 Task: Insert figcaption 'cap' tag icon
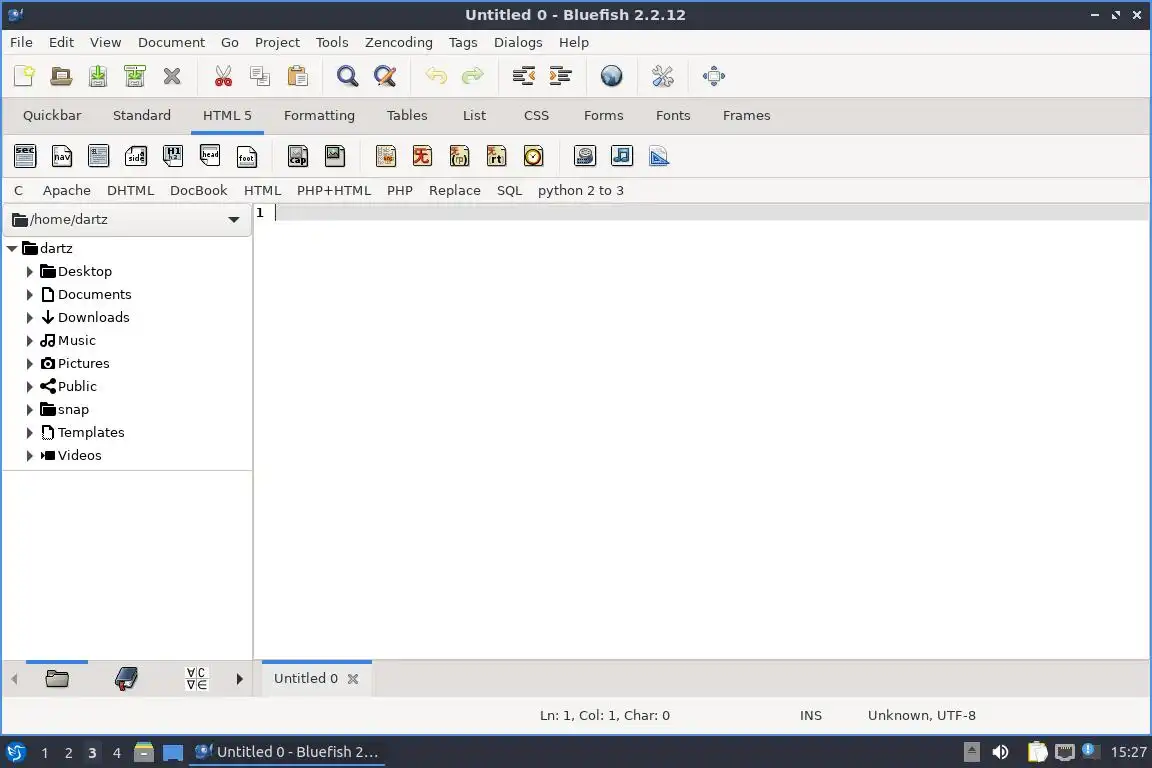(298, 156)
